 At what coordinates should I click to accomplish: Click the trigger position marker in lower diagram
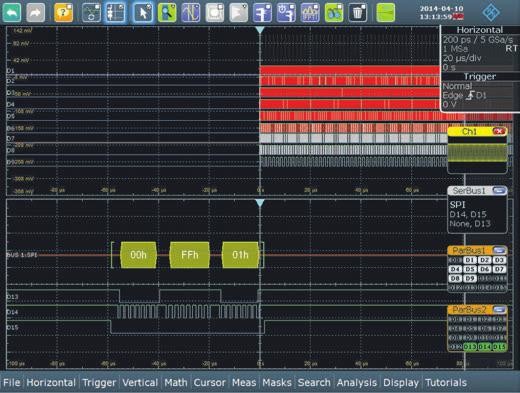click(260, 203)
